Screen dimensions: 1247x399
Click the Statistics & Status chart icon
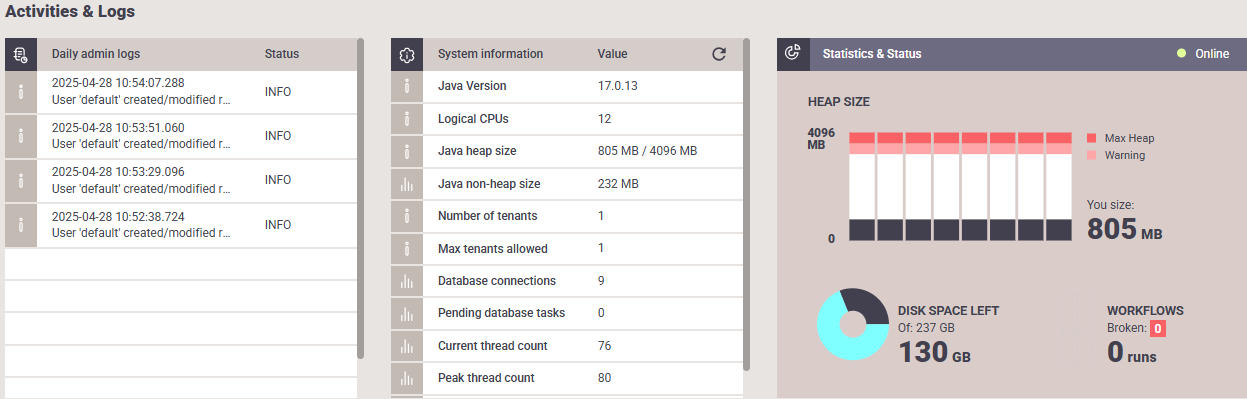(793, 54)
